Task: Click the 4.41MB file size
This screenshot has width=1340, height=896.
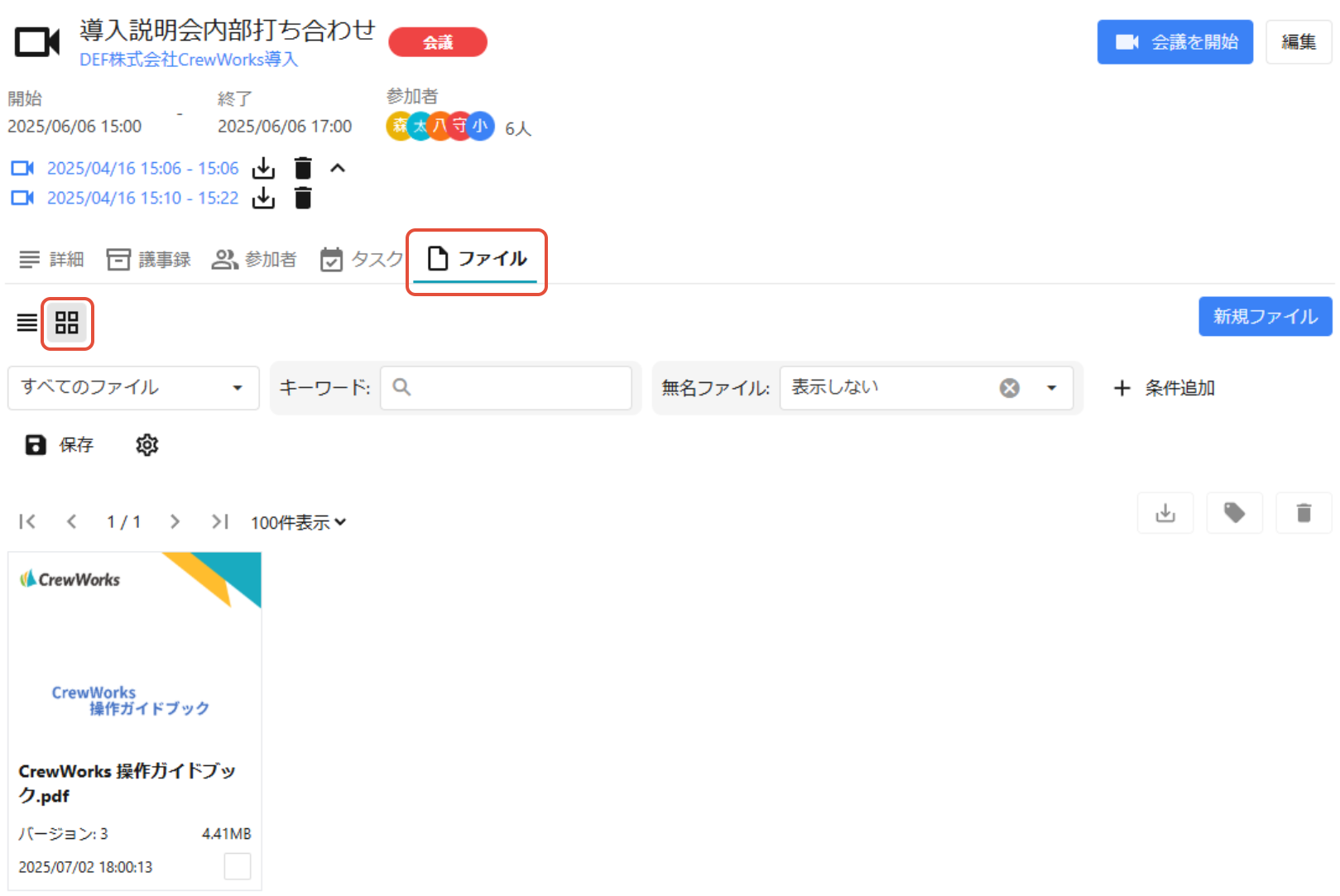Action: click(227, 833)
